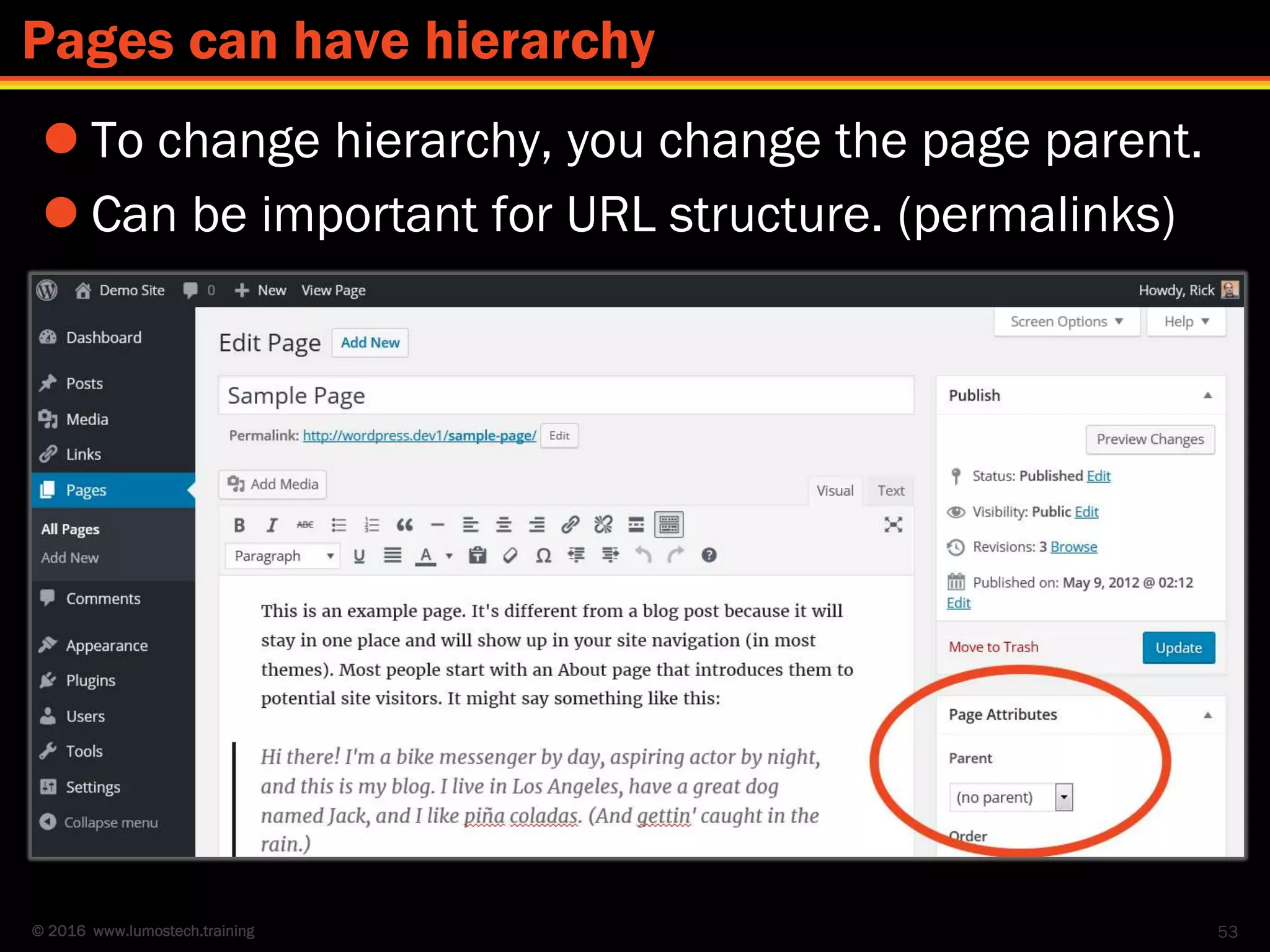The image size is (1270, 952).
Task: Align text center
Action: [x=504, y=525]
